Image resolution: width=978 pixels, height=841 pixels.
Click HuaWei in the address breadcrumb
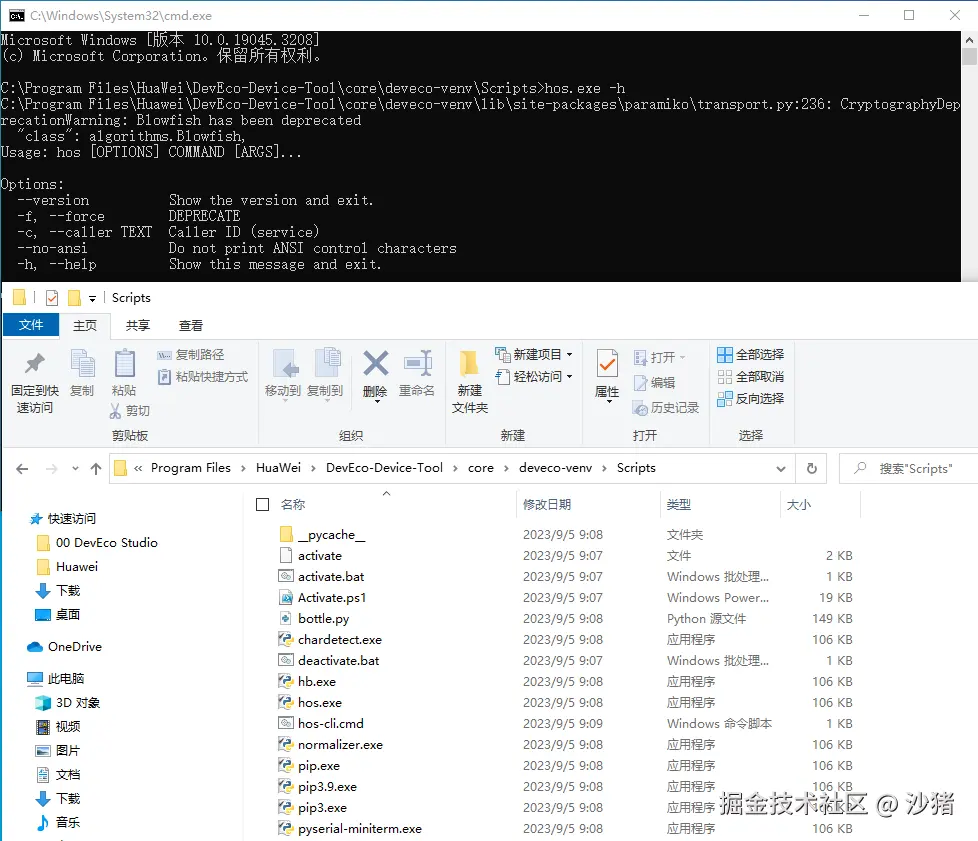(278, 468)
